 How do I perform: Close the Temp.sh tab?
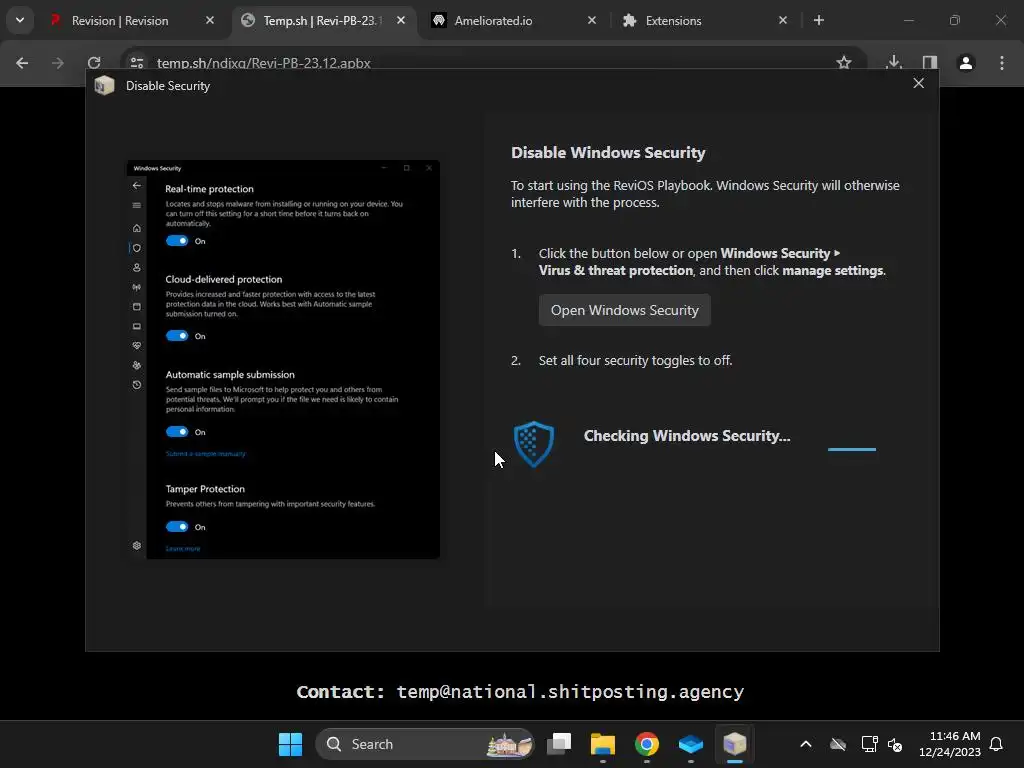[x=401, y=20]
